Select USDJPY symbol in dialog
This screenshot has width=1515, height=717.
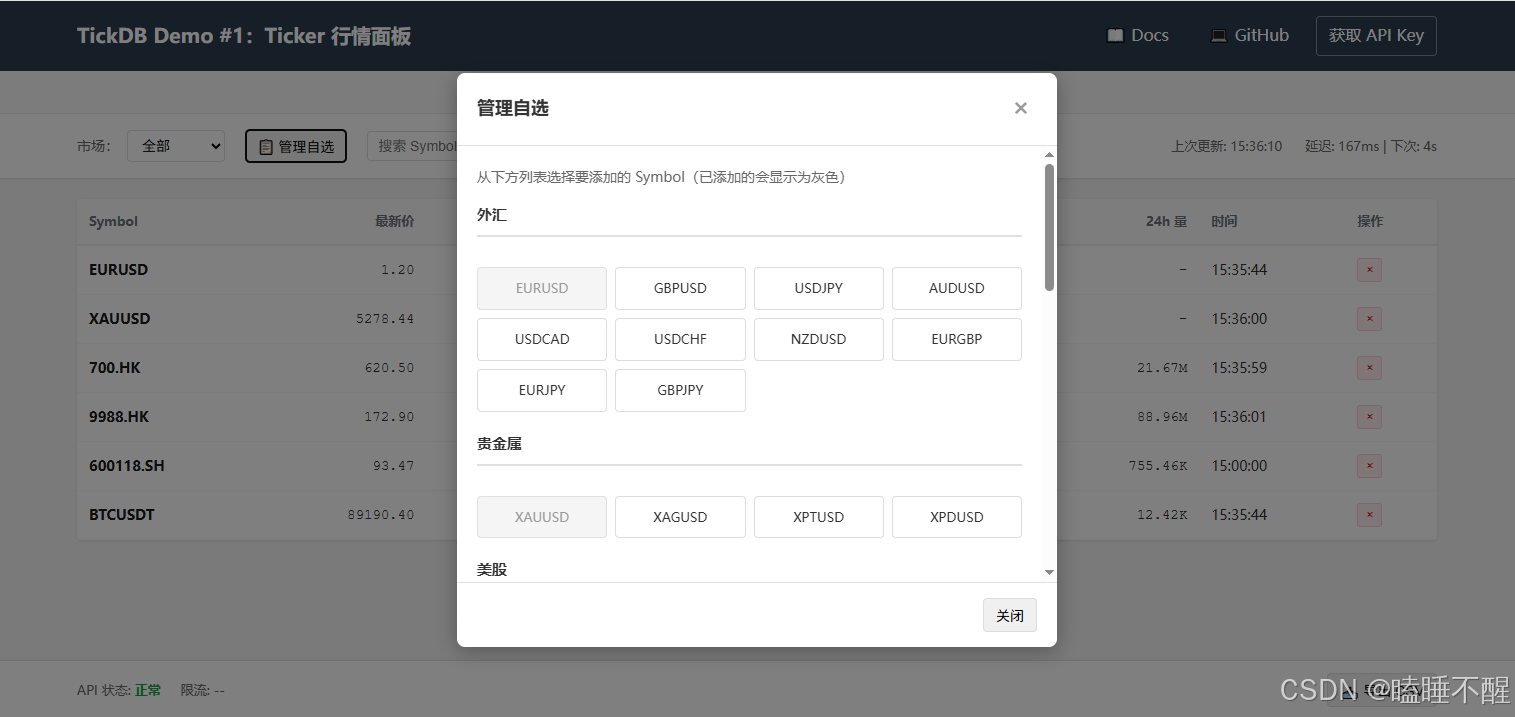(818, 288)
